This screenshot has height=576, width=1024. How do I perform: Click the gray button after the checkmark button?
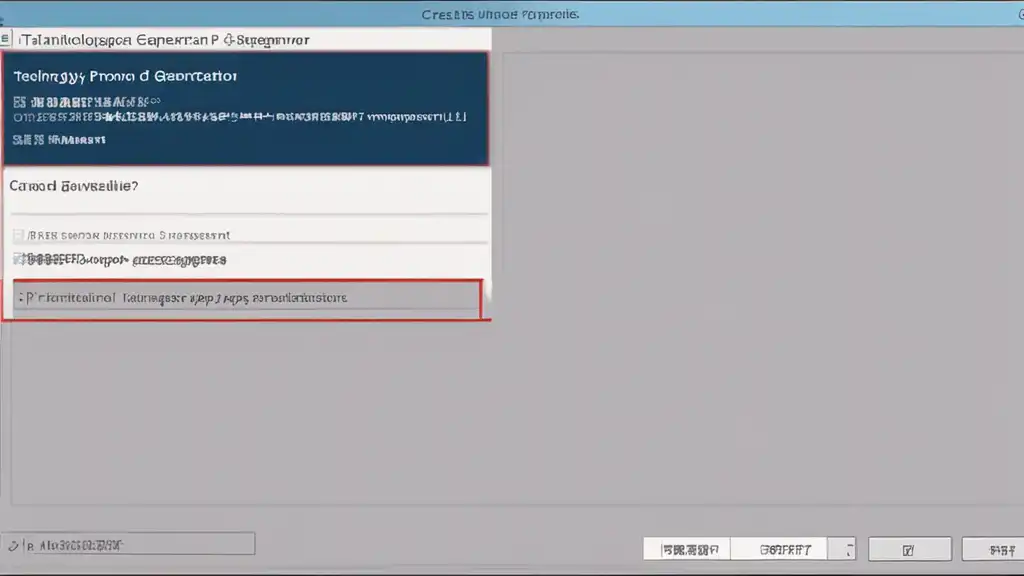pos(993,549)
